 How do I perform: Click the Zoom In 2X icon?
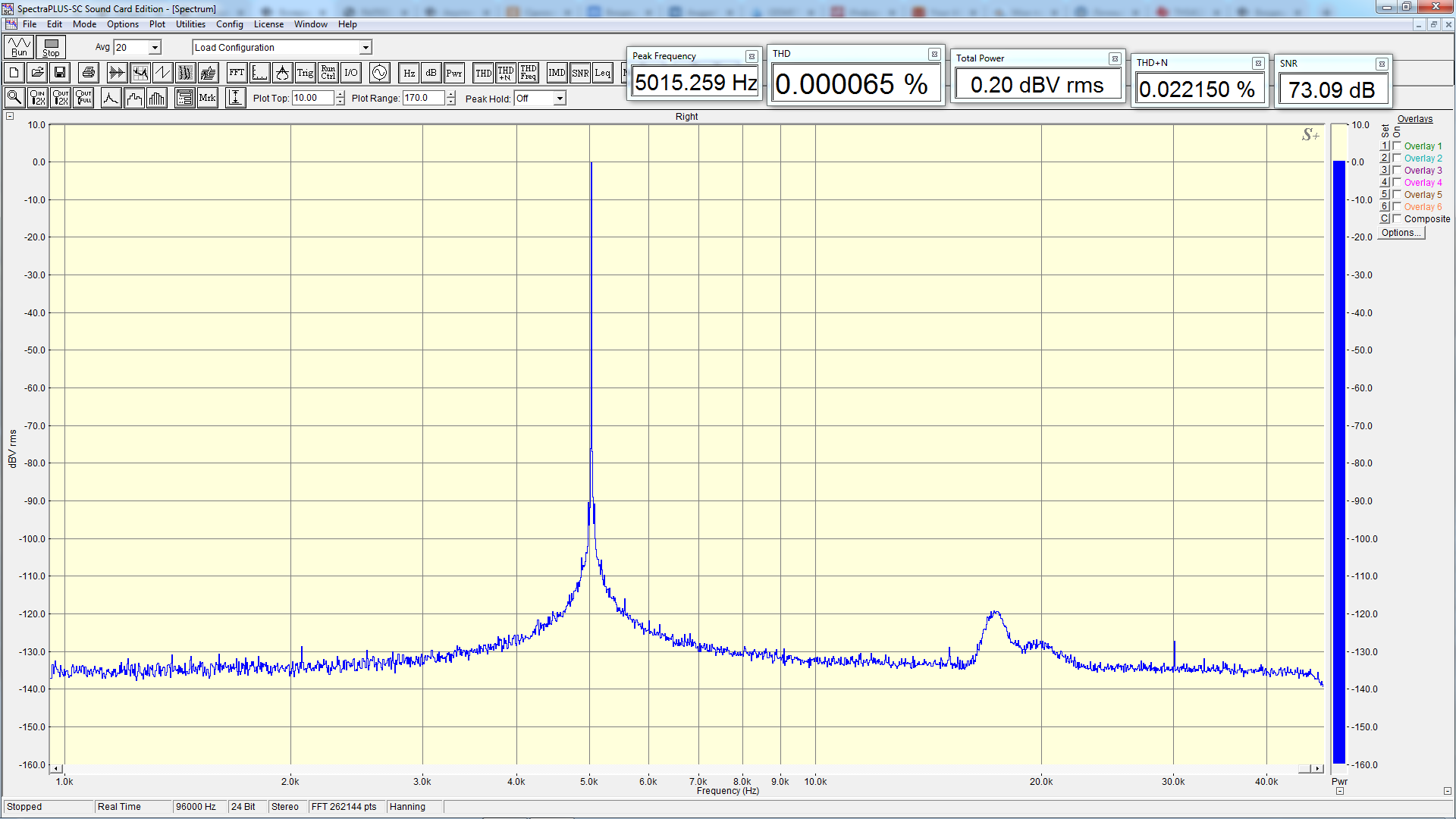pos(37,98)
